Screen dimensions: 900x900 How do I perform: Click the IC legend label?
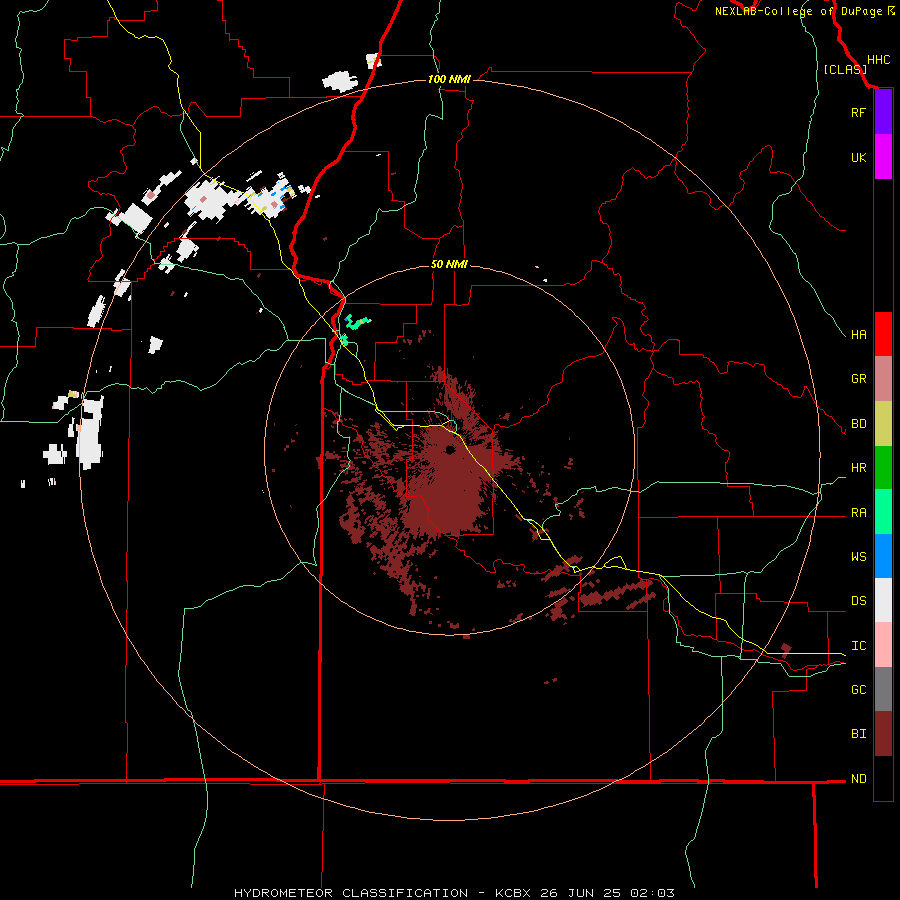pos(858,646)
